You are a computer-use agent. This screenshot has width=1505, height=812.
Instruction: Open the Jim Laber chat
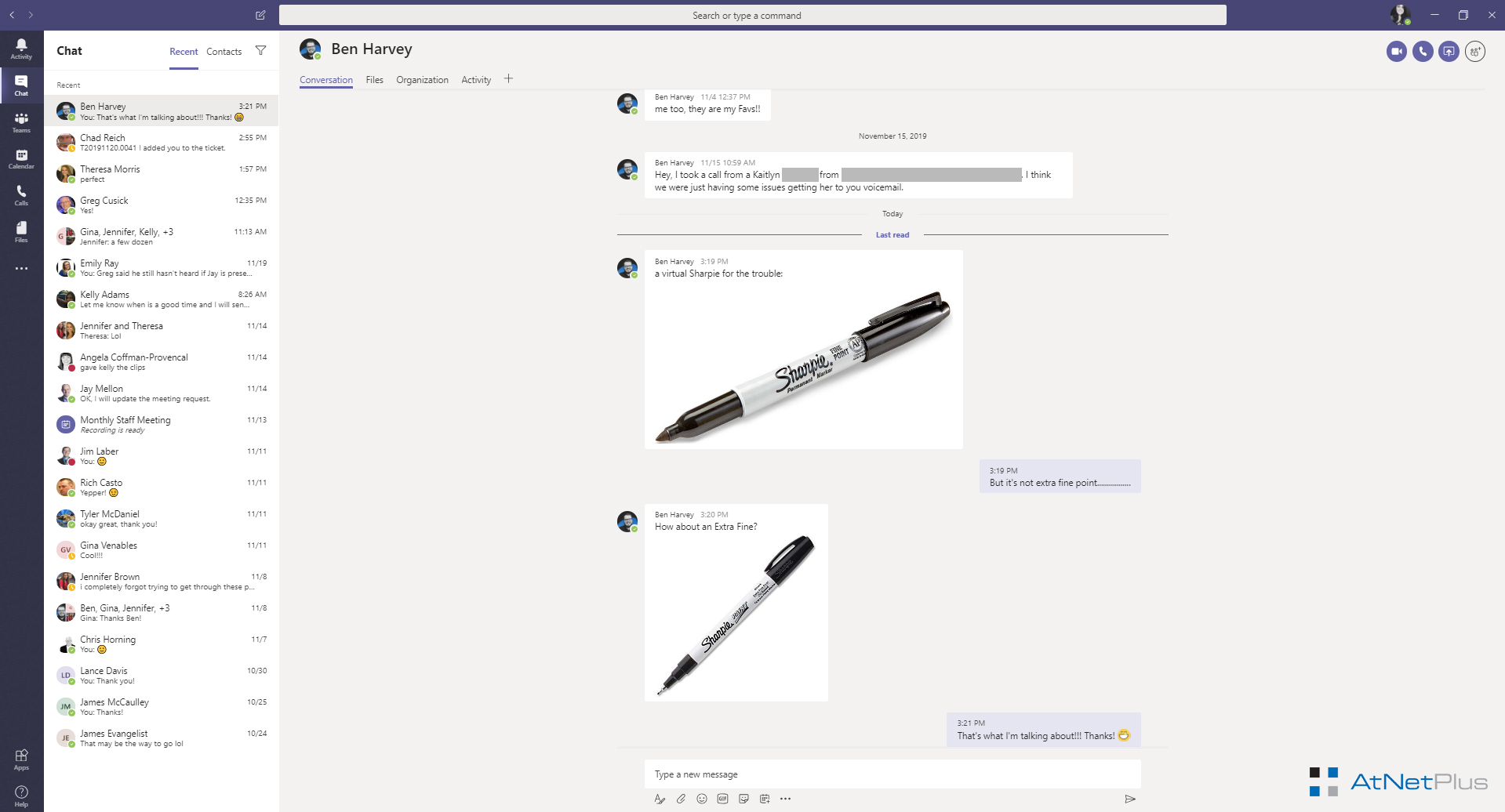click(162, 455)
